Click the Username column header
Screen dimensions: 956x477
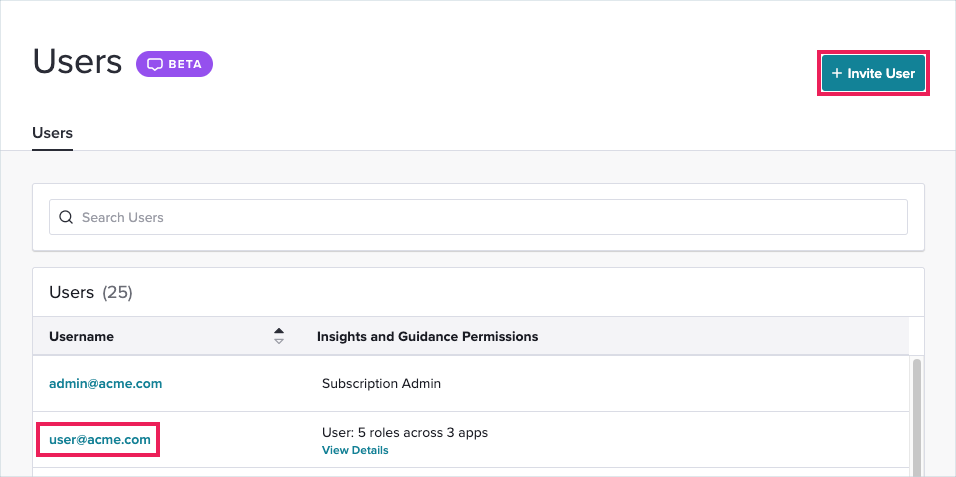tap(82, 336)
